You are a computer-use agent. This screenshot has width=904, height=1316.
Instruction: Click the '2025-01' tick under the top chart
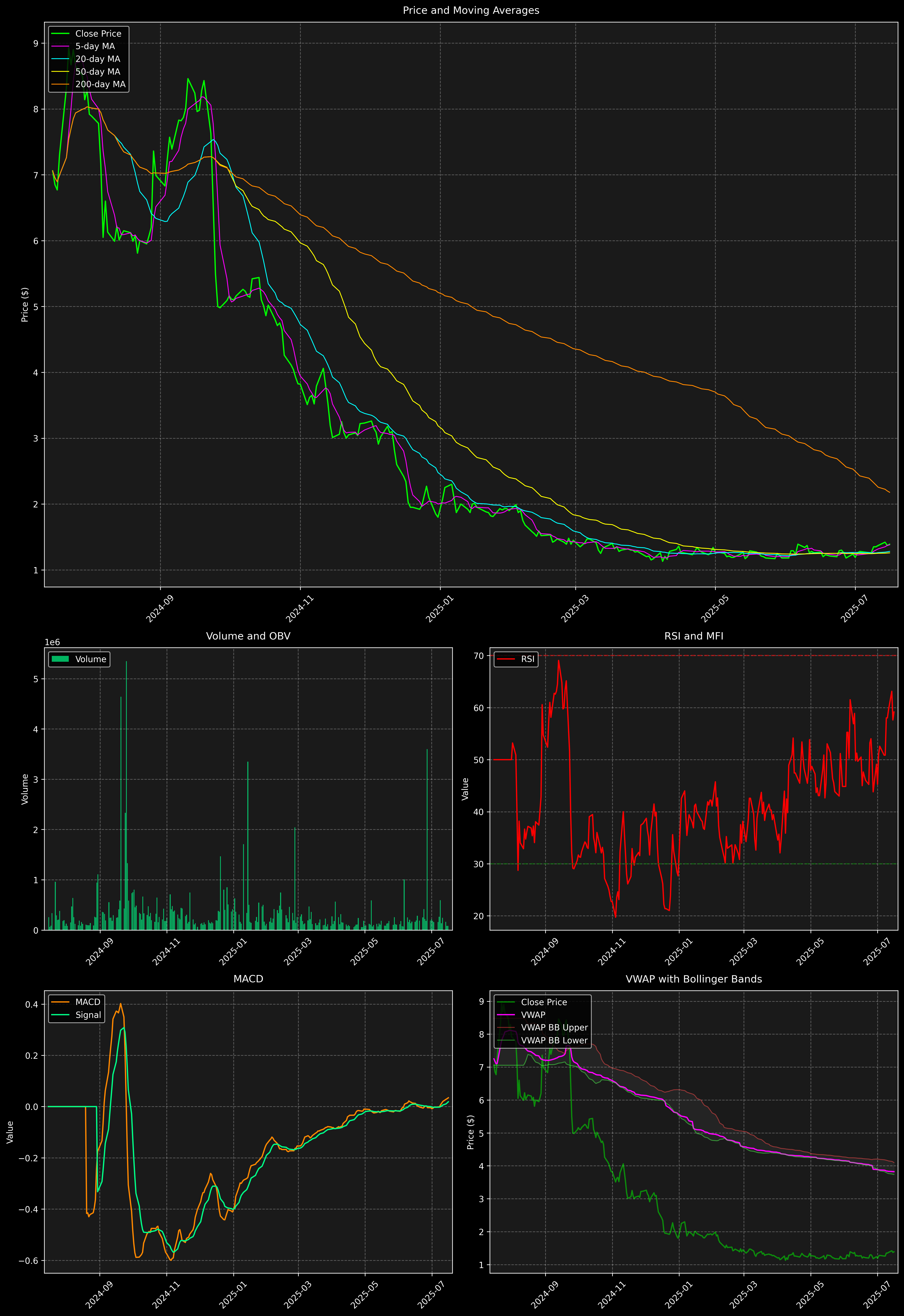pyautogui.click(x=440, y=608)
